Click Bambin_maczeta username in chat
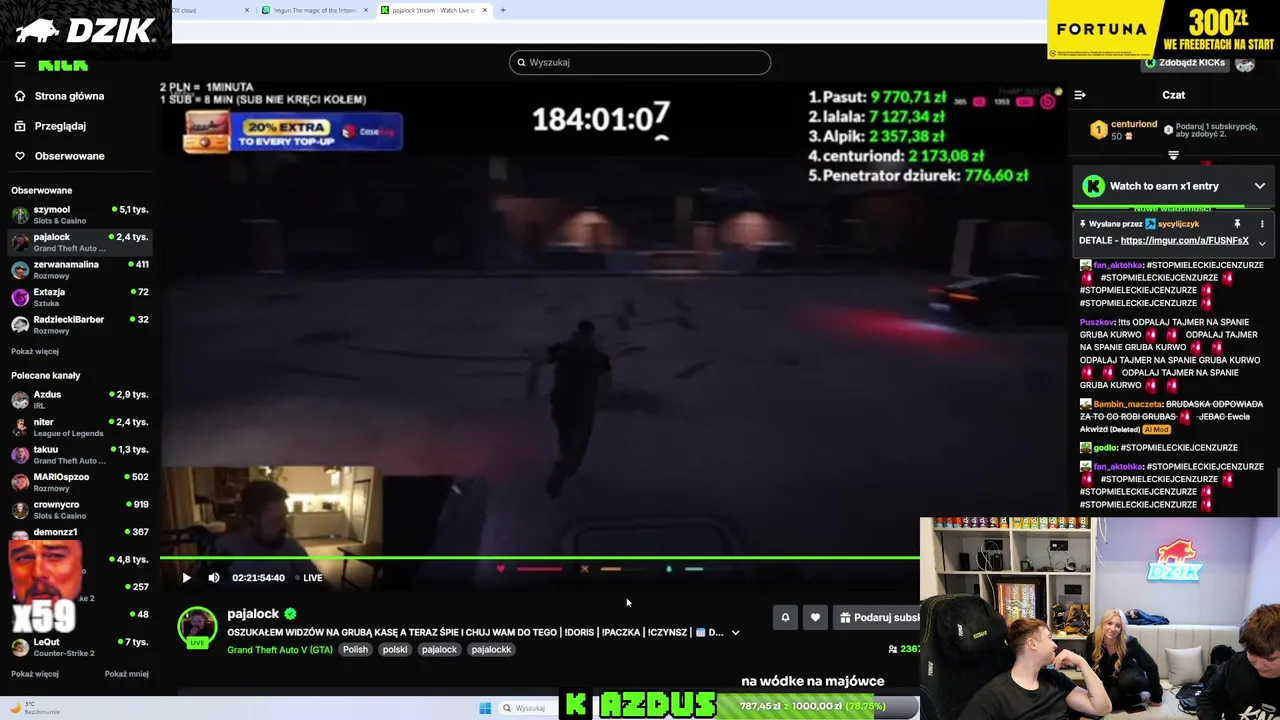Screen dimensions: 1280x720 click(1128, 404)
